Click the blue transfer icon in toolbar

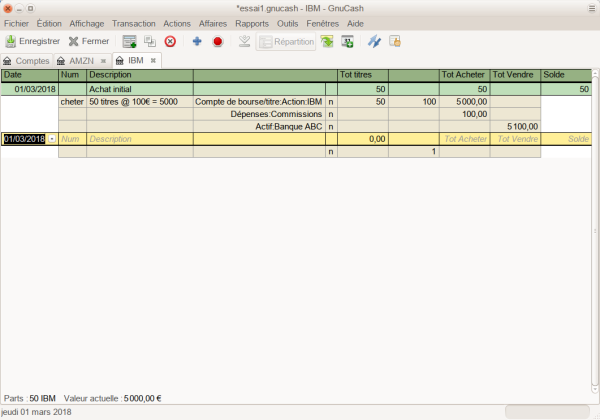(x=374, y=41)
